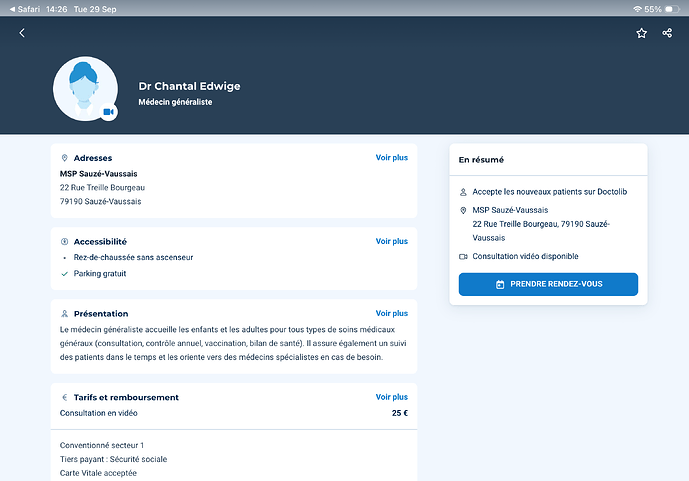Screen dimensions: 689x481
Task: Click calendar icon on PRENDRE RENDEZ-VOUS button
Action: pos(500,284)
